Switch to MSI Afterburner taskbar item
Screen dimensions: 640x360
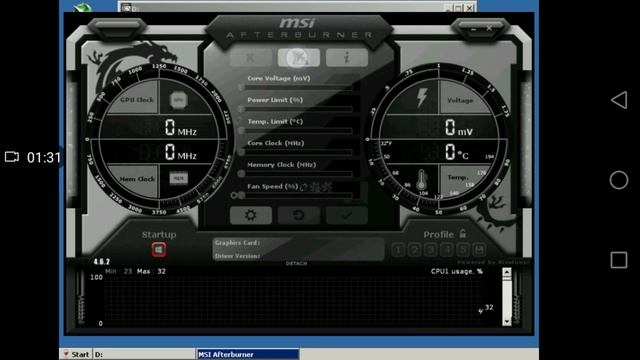click(247, 354)
